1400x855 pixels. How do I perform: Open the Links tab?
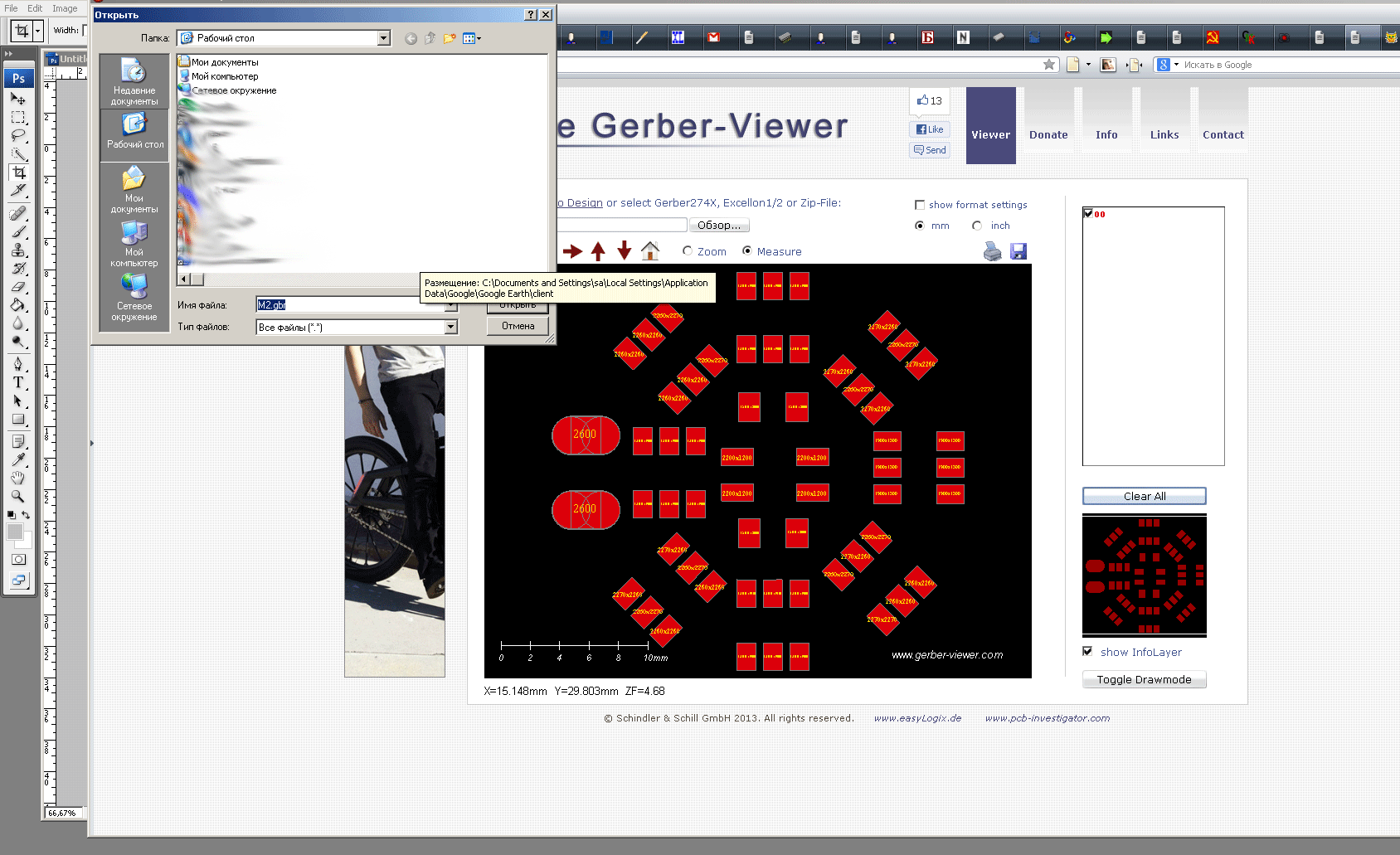1164,120
